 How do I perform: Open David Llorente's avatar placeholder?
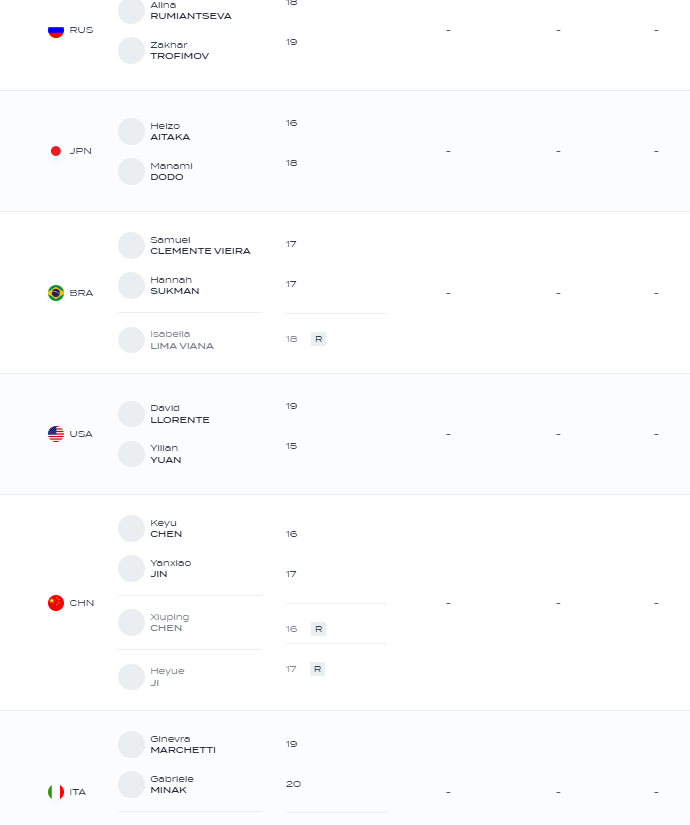pyautogui.click(x=131, y=414)
